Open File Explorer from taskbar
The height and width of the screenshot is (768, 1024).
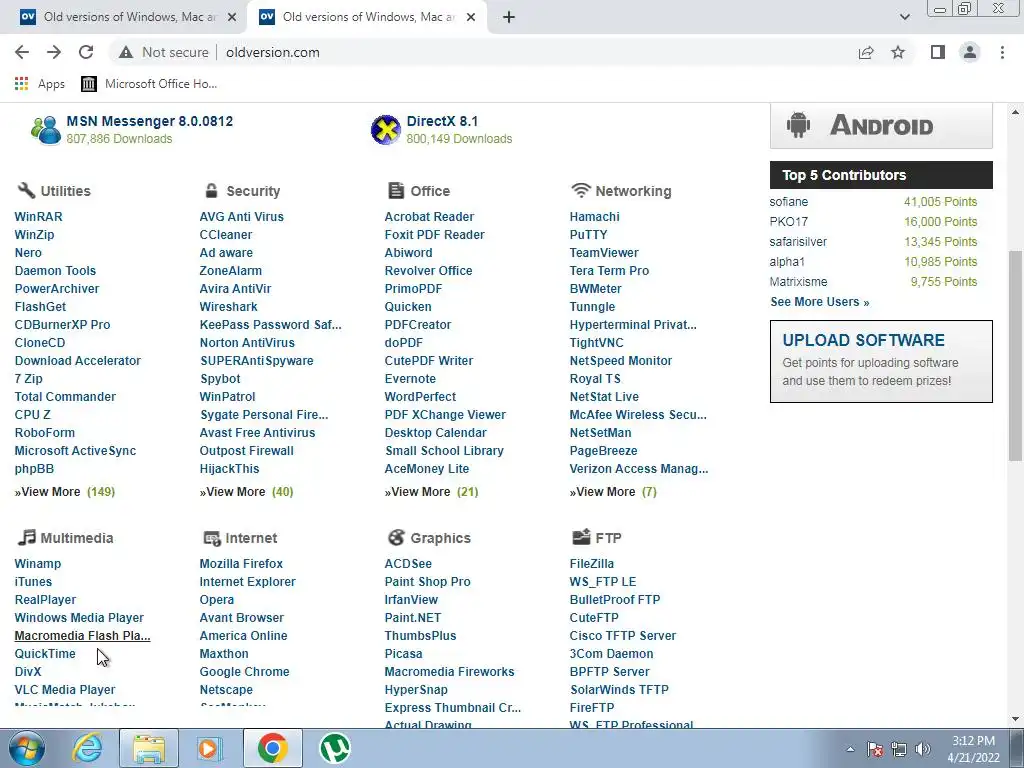click(149, 748)
